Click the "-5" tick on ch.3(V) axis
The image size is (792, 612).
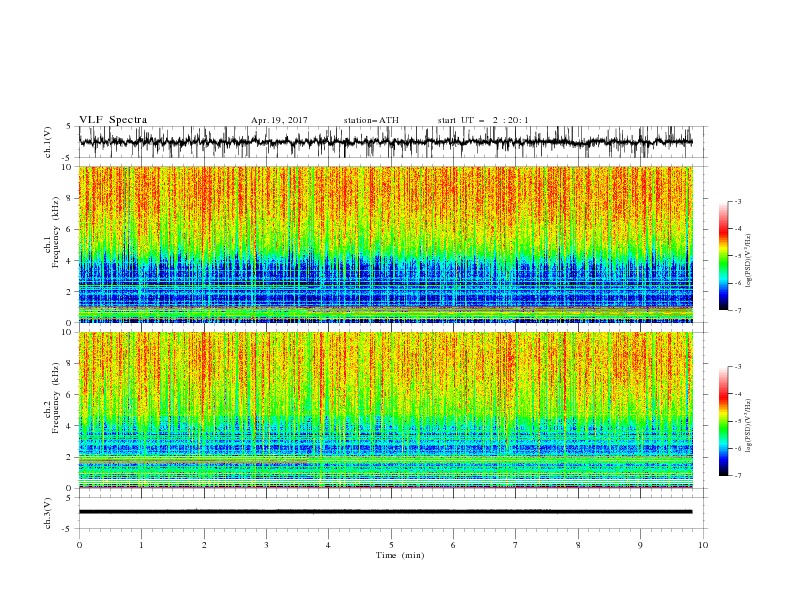(x=67, y=529)
